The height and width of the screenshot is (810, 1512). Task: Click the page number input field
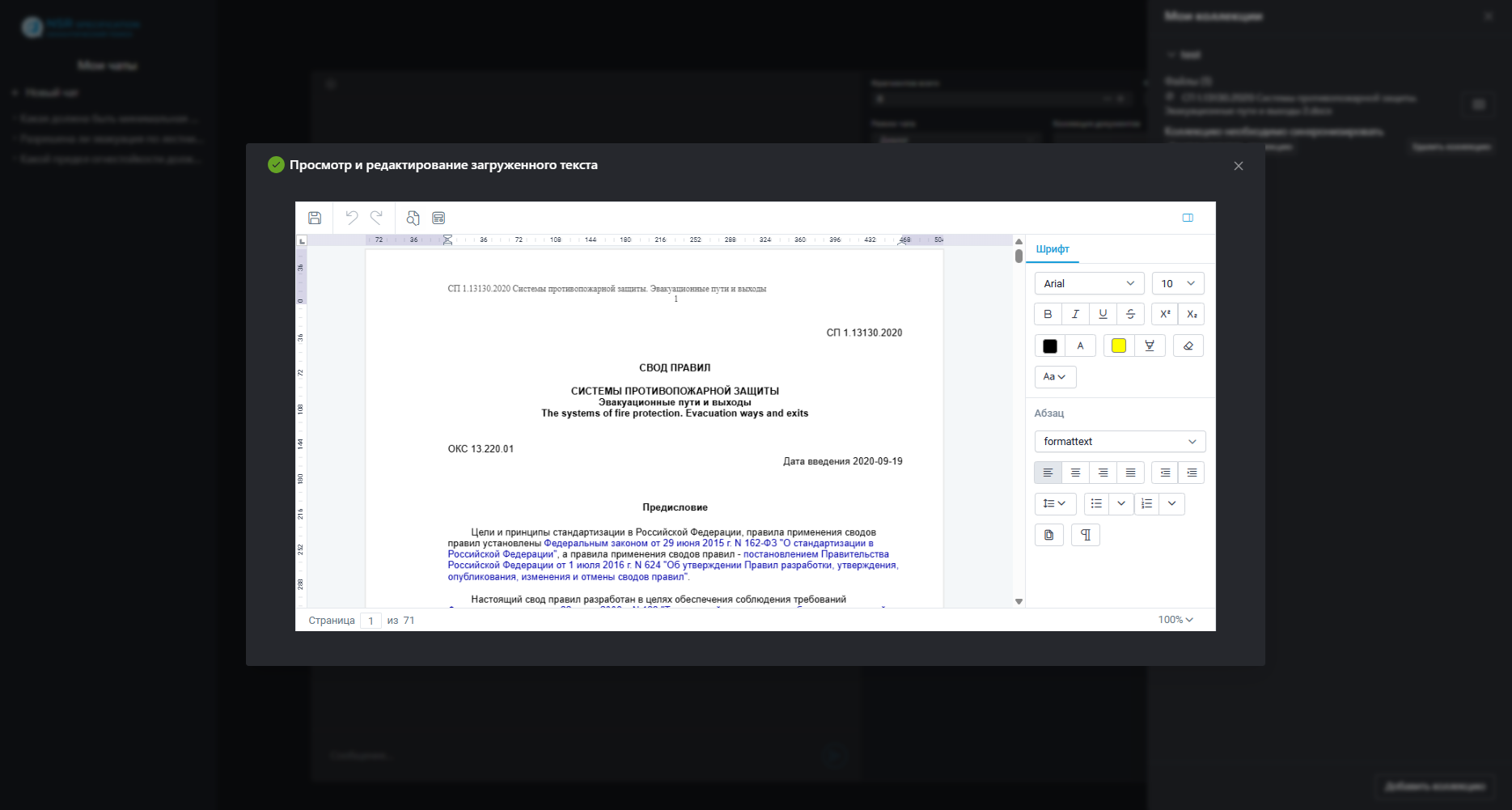371,621
